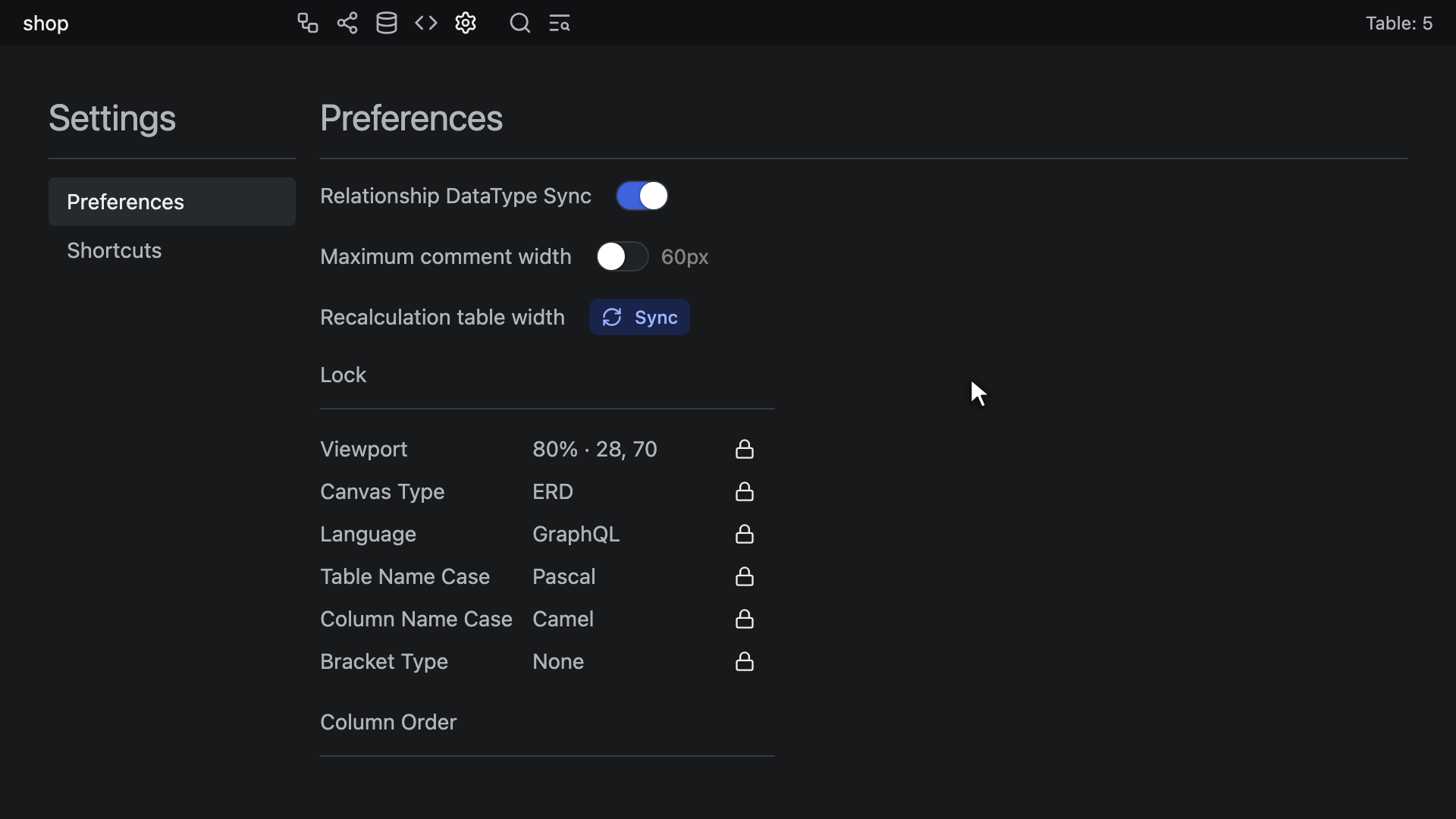1456x819 pixels.
Task: Lock the Language GraphQL setting
Action: coord(745,534)
